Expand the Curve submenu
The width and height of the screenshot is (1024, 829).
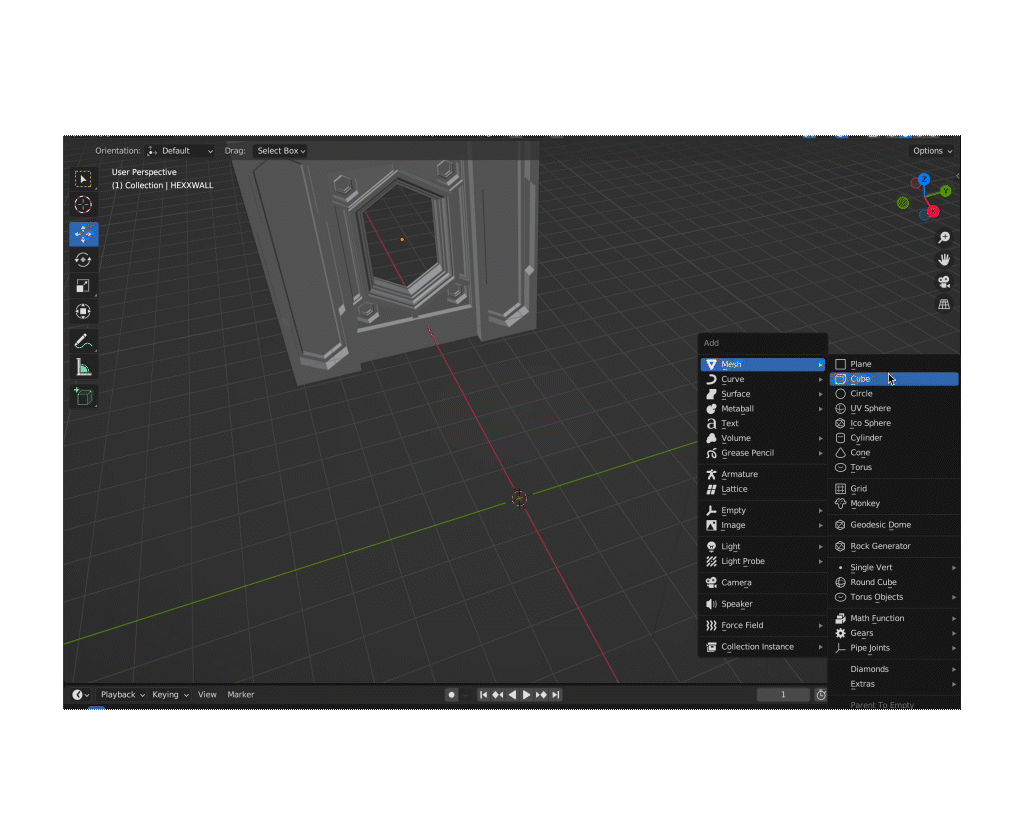tap(763, 379)
